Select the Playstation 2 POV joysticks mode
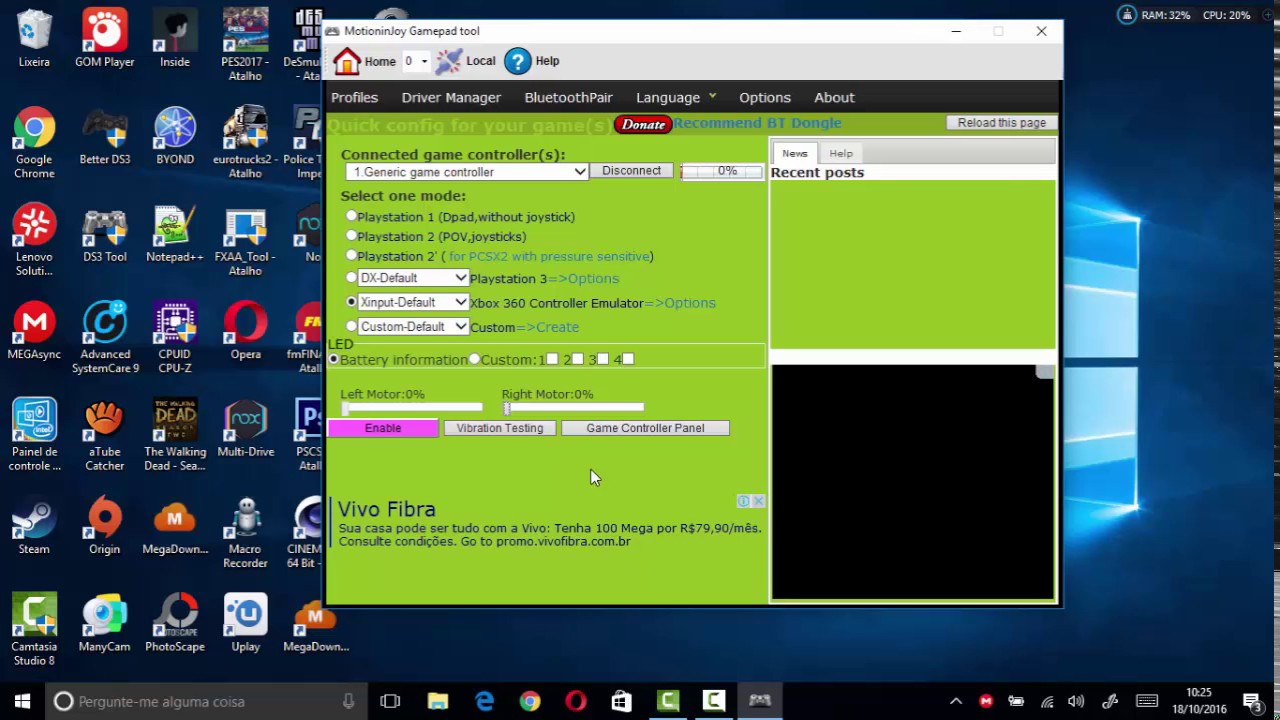Viewport: 1280px width, 720px height. [351, 236]
